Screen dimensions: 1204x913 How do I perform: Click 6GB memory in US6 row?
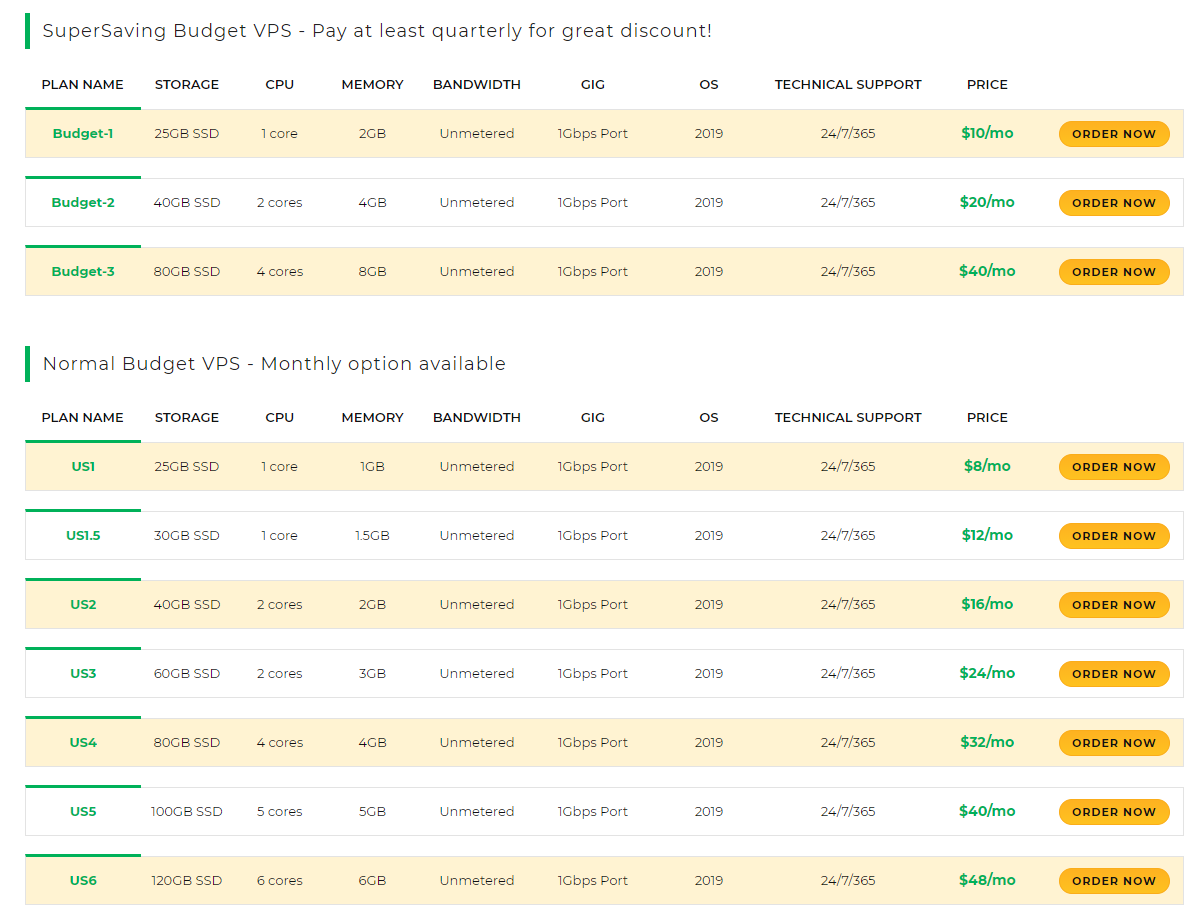[372, 880]
